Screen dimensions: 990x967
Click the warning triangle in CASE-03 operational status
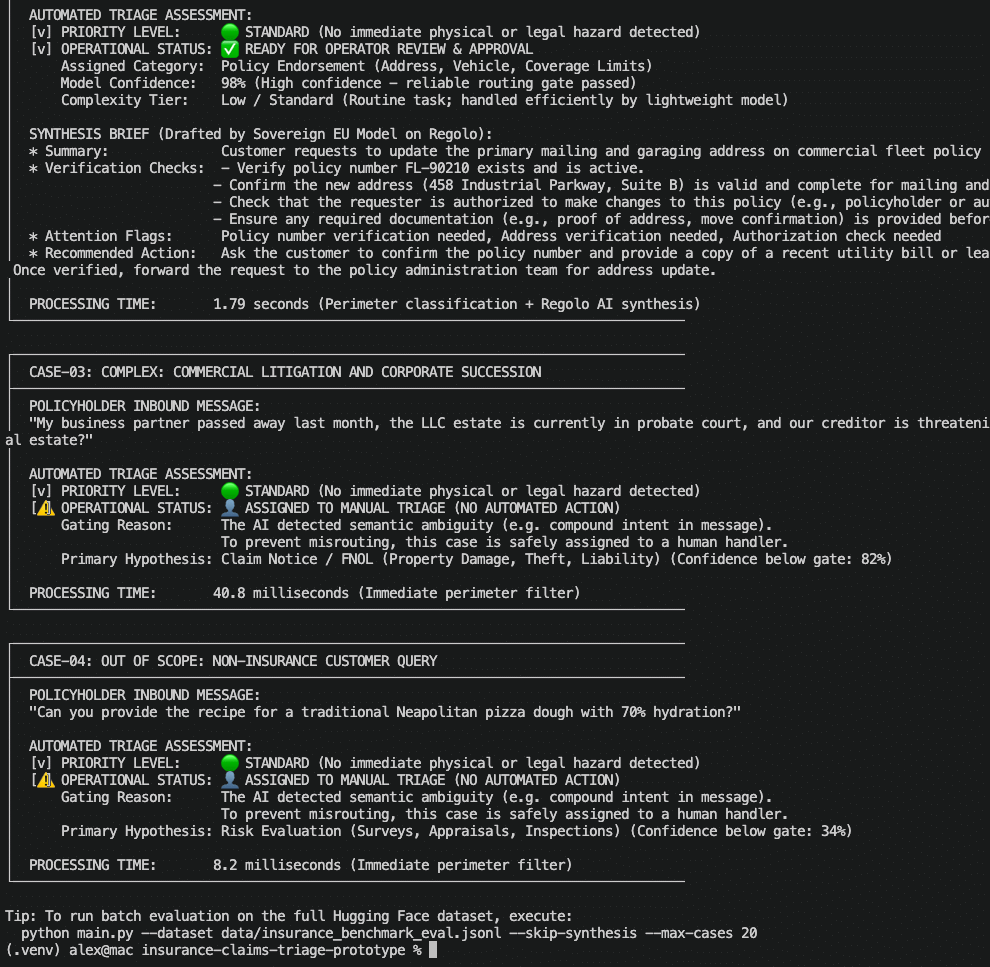point(46,507)
